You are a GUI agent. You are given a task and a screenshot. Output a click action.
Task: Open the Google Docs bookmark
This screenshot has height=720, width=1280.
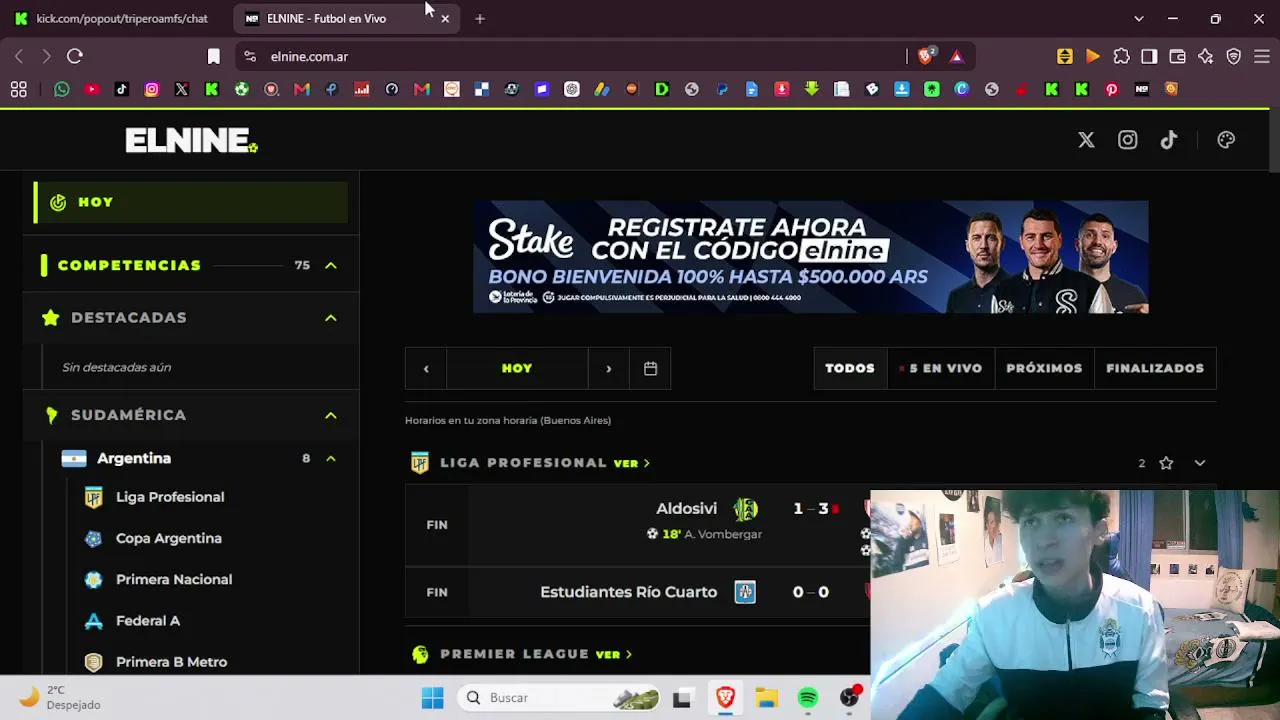click(x=751, y=89)
